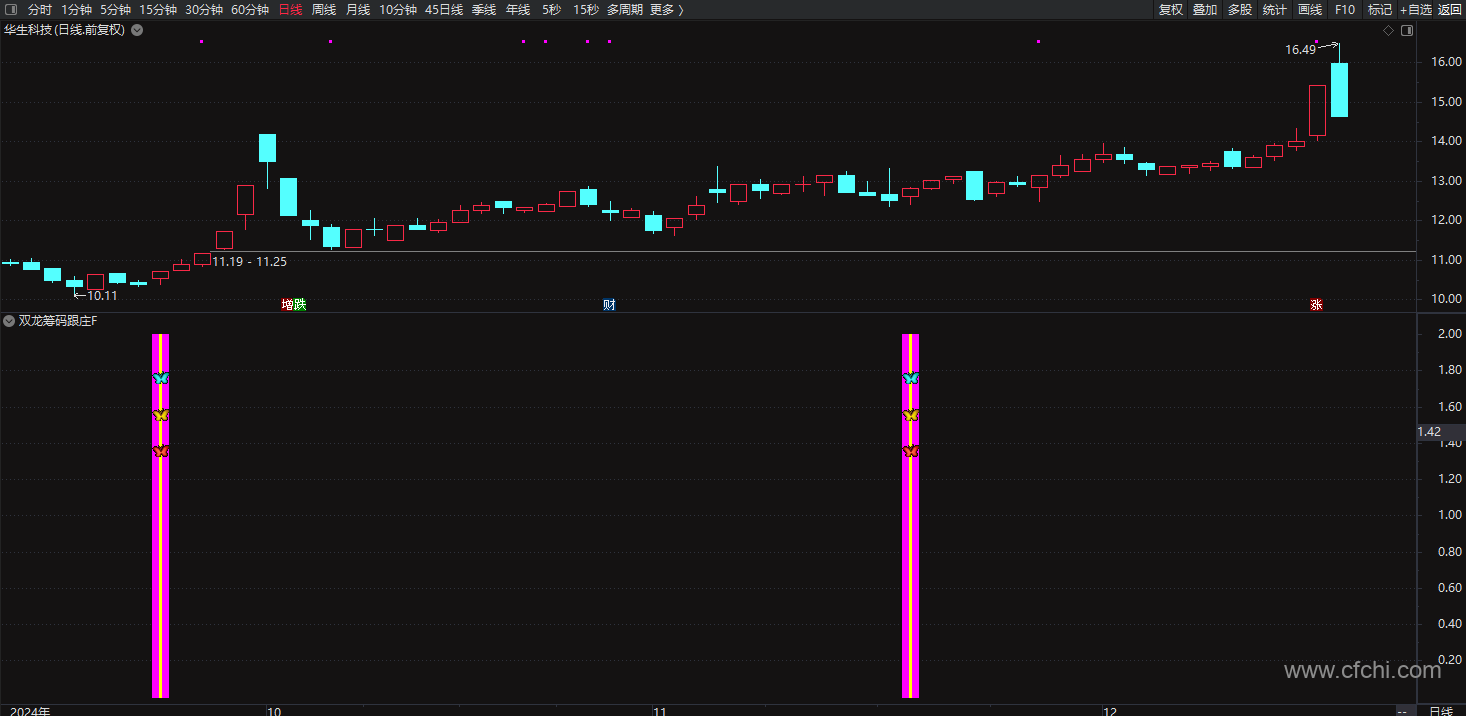
Task: Switch to the 15分钟 period
Action: pyautogui.click(x=158, y=9)
